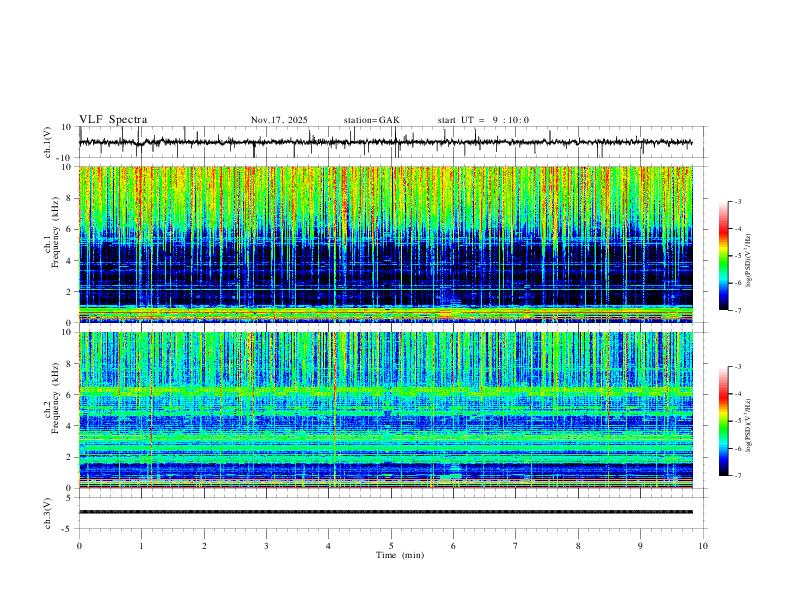Click the "station=GAK" header label

pos(372,120)
